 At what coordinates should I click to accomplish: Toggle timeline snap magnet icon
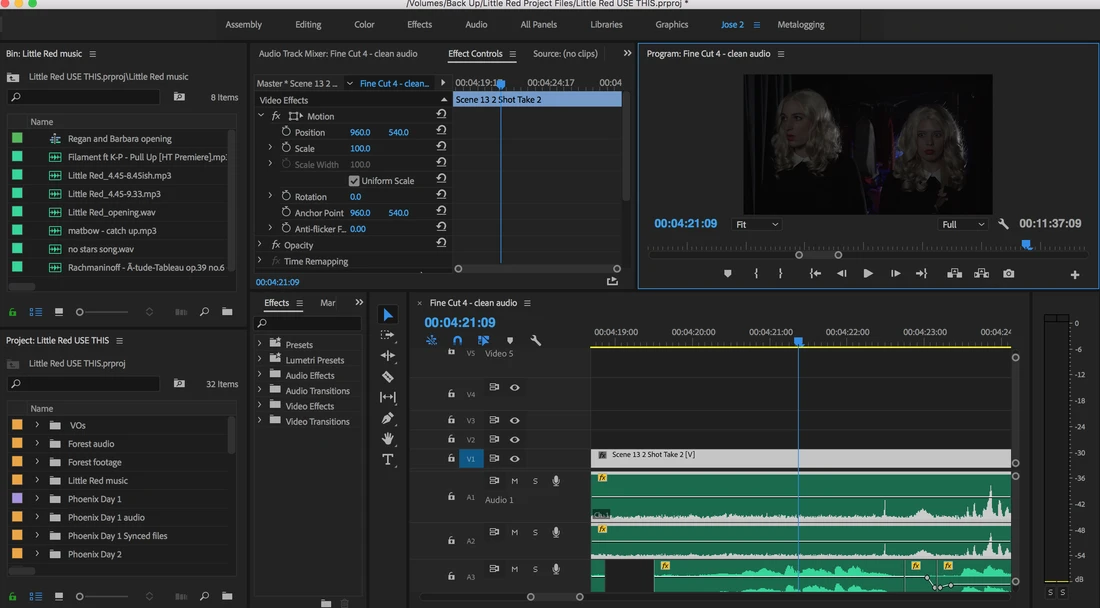coord(457,340)
